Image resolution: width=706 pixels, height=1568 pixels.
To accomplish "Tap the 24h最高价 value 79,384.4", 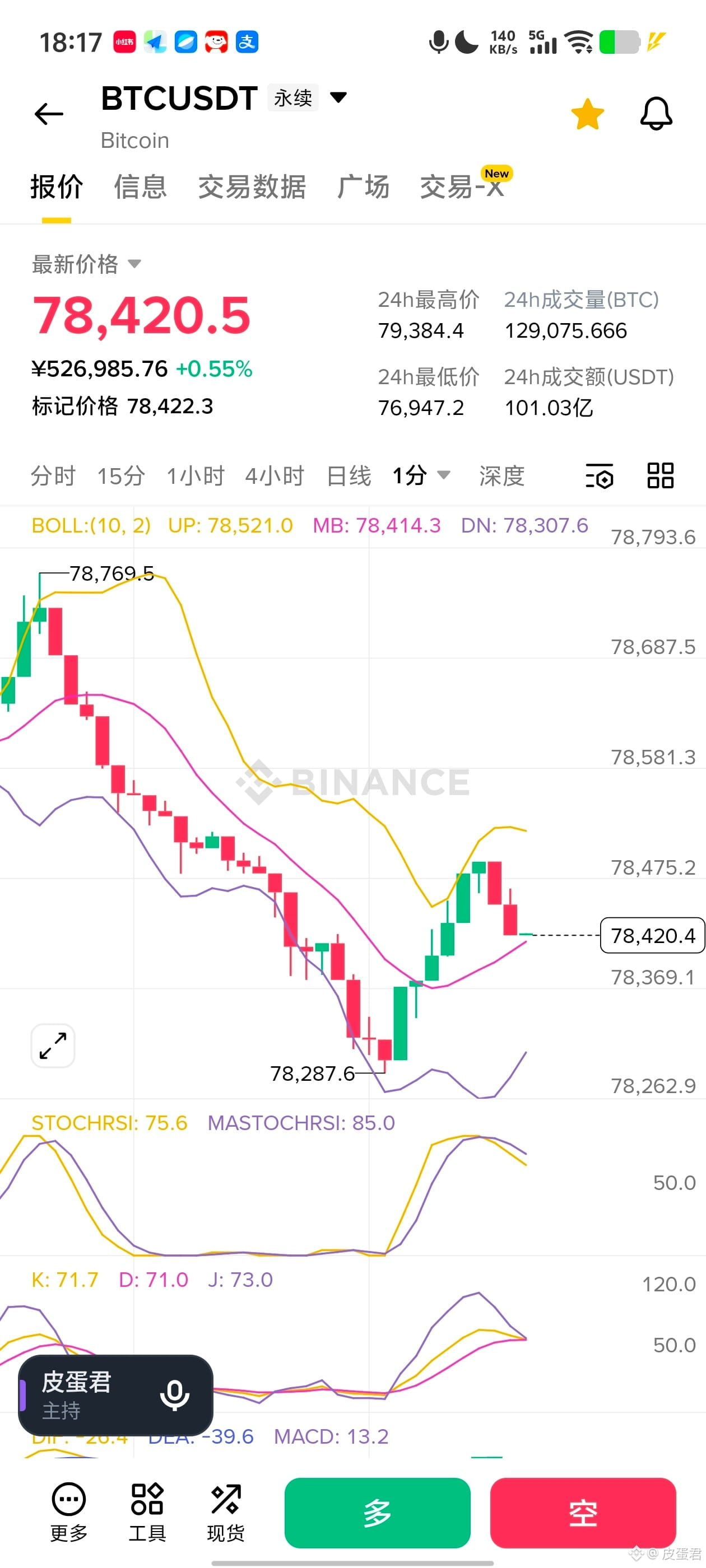I will click(421, 330).
